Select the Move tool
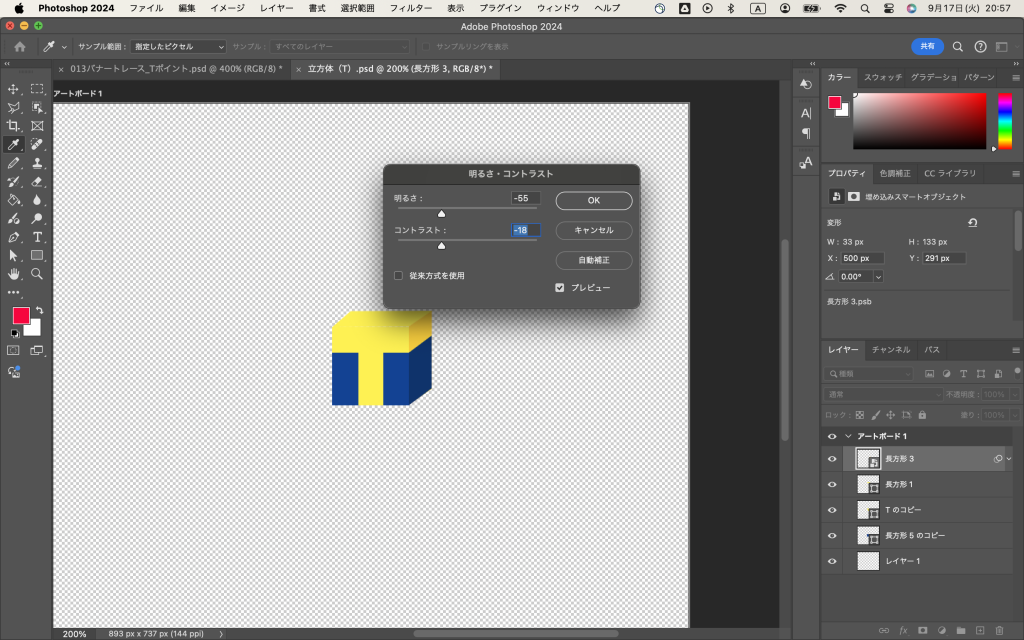The image size is (1024, 640). (x=14, y=89)
